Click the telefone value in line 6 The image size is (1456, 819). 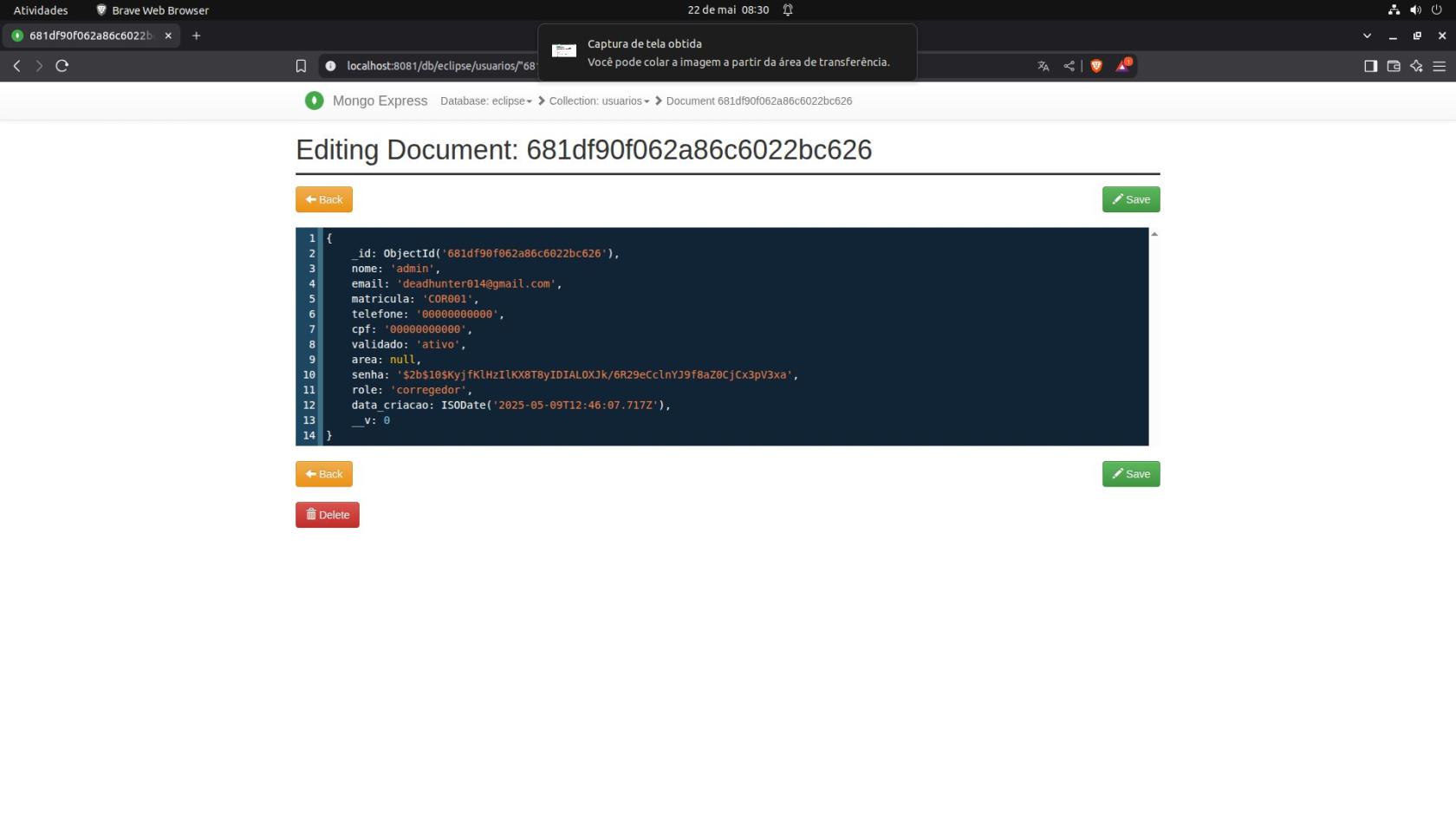pyautogui.click(x=457, y=314)
